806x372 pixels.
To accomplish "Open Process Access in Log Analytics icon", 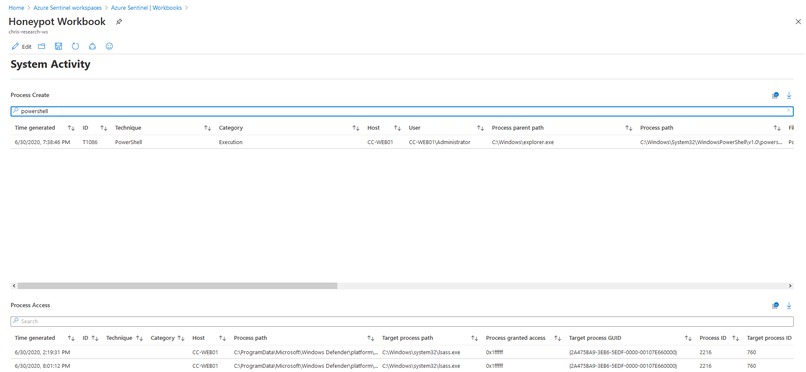I will point(775,306).
